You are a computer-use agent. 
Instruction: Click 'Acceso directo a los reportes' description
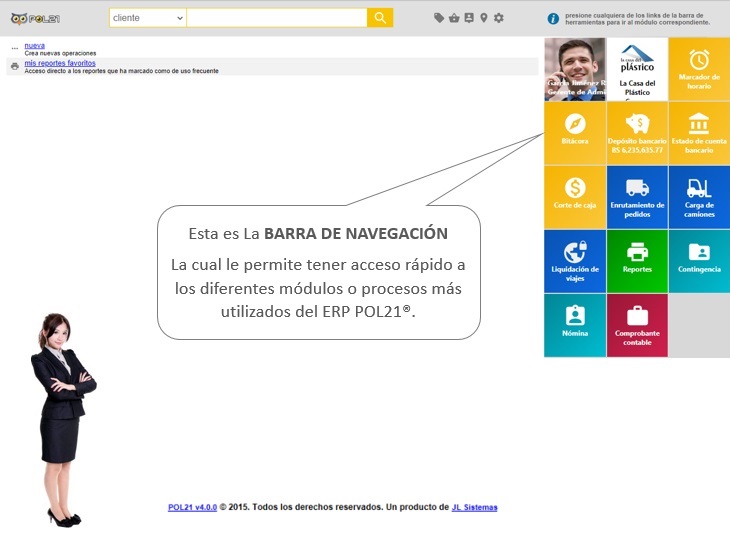(x=122, y=71)
